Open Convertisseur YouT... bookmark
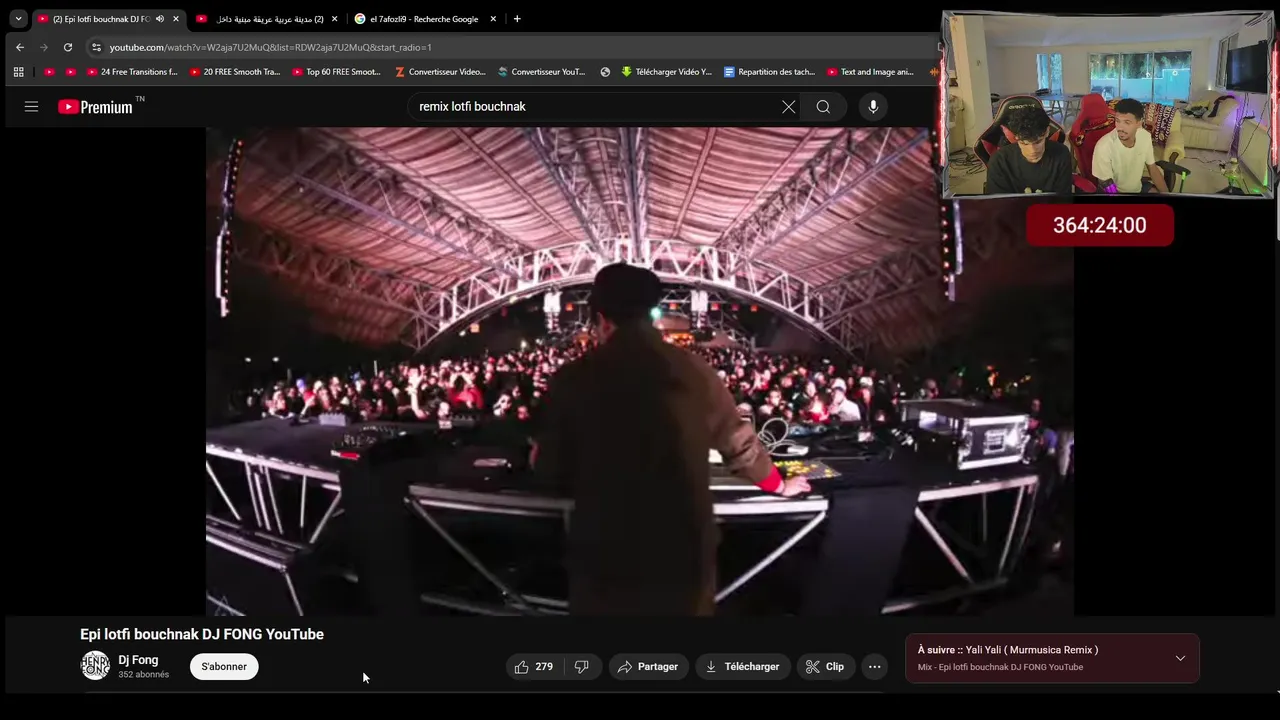Viewport: 1280px width, 720px height. [542, 72]
